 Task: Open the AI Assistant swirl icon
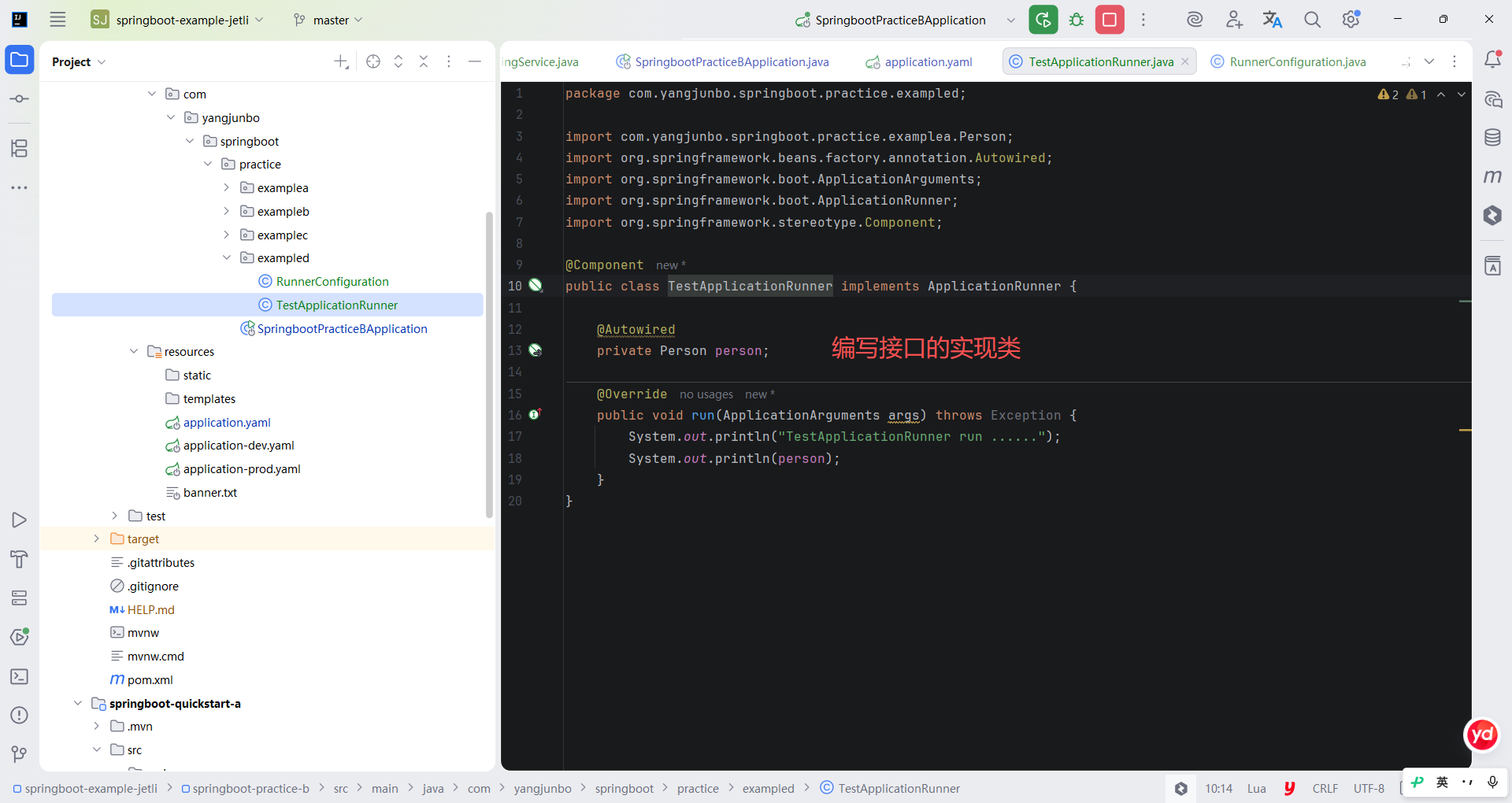tap(1195, 20)
